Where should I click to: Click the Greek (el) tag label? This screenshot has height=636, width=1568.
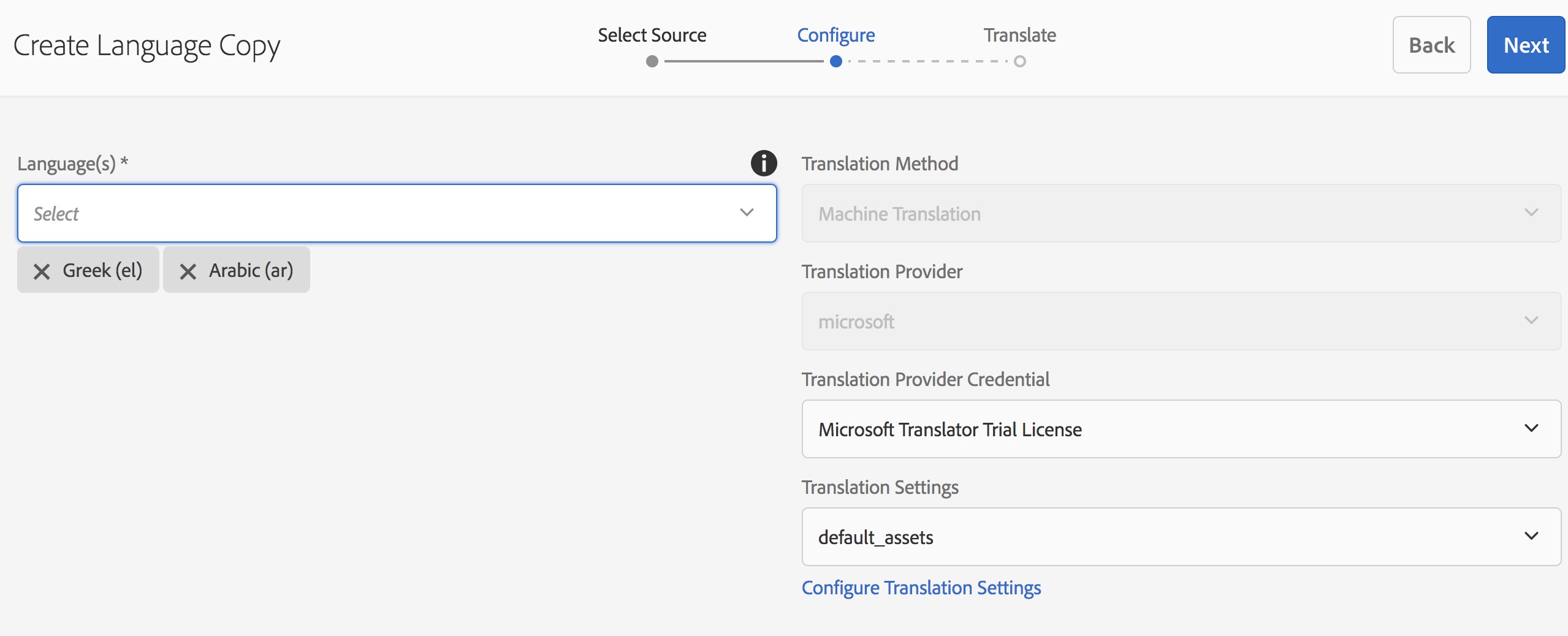tap(102, 270)
